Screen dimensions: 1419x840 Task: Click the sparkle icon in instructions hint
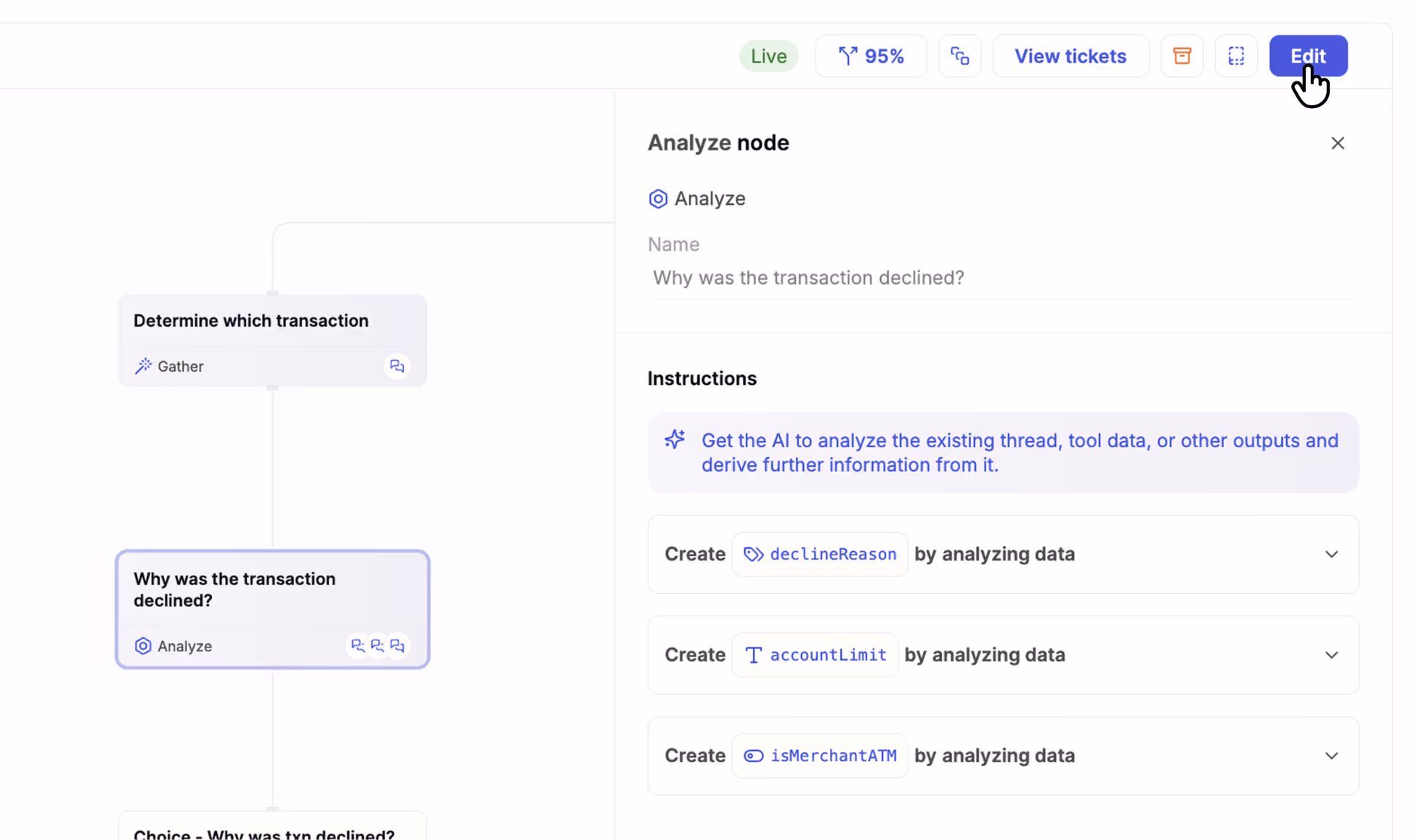pos(675,440)
